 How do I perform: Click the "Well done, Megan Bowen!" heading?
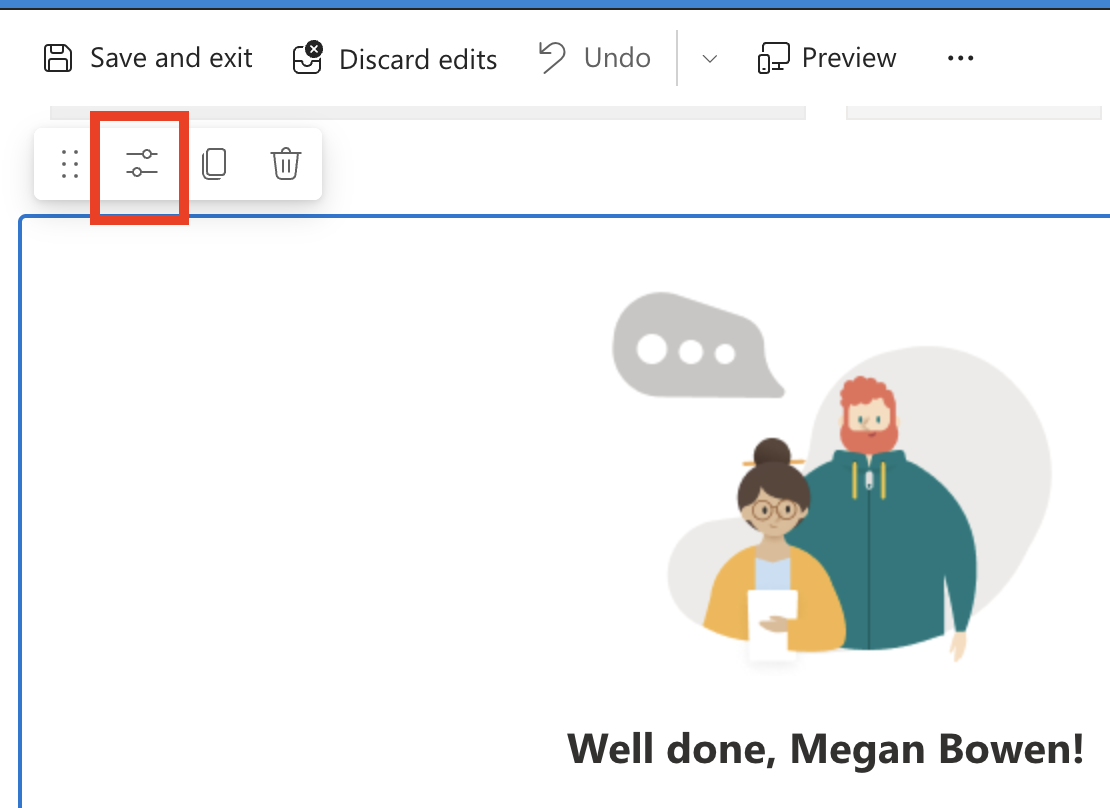pyautogui.click(x=825, y=749)
